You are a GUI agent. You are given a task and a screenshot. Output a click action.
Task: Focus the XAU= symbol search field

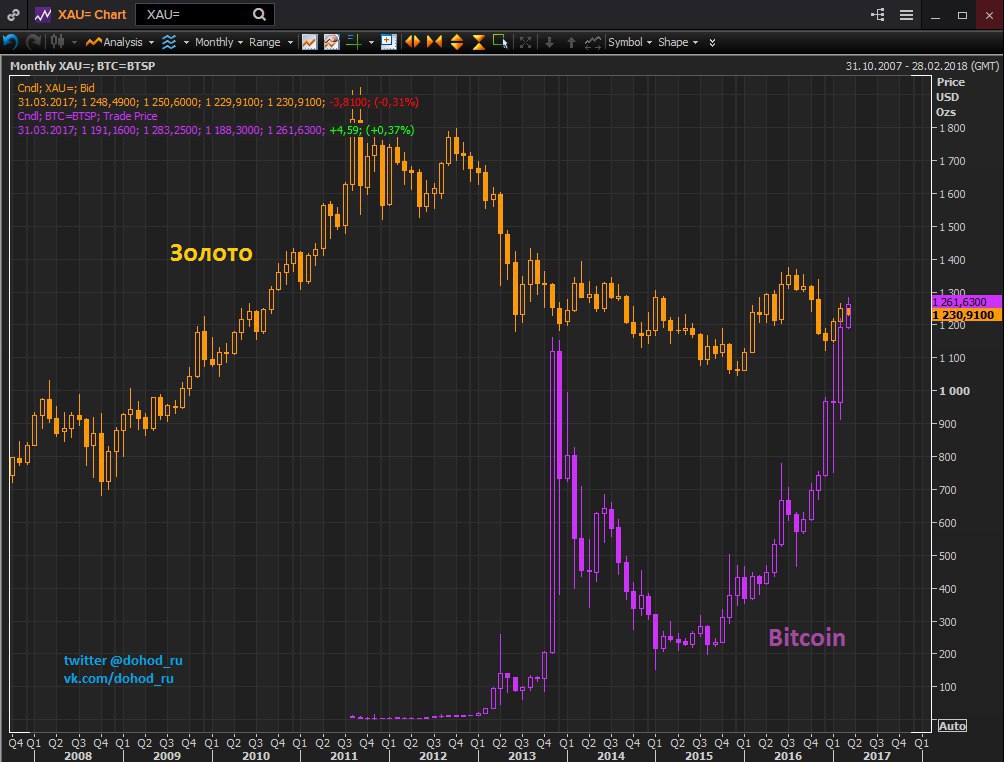[205, 15]
